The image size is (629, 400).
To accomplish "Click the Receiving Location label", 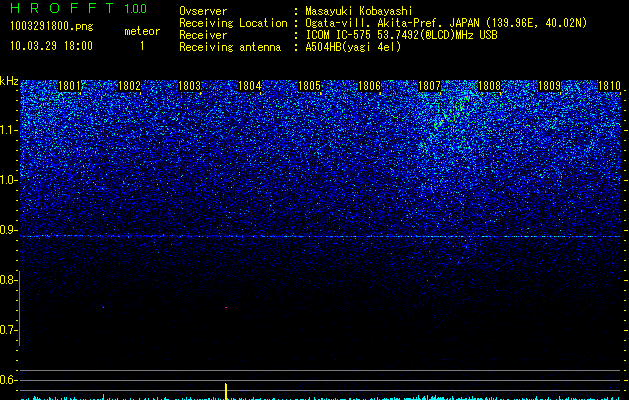I will tap(233, 23).
